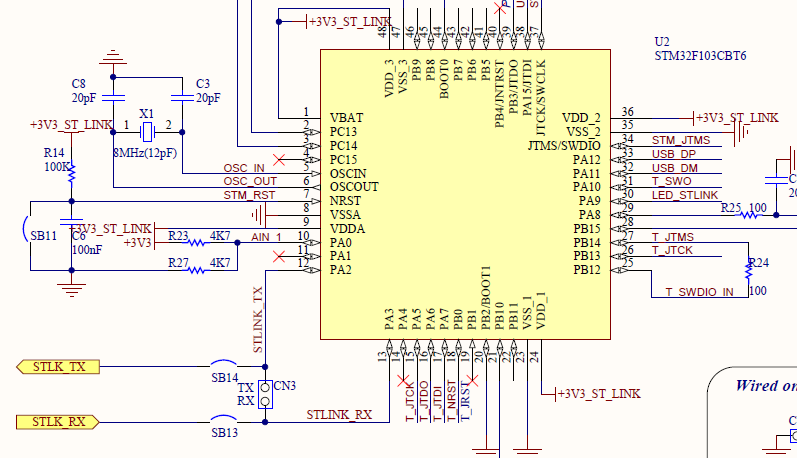Click the VBAT pin label
797x458 pixels.
pos(347,118)
